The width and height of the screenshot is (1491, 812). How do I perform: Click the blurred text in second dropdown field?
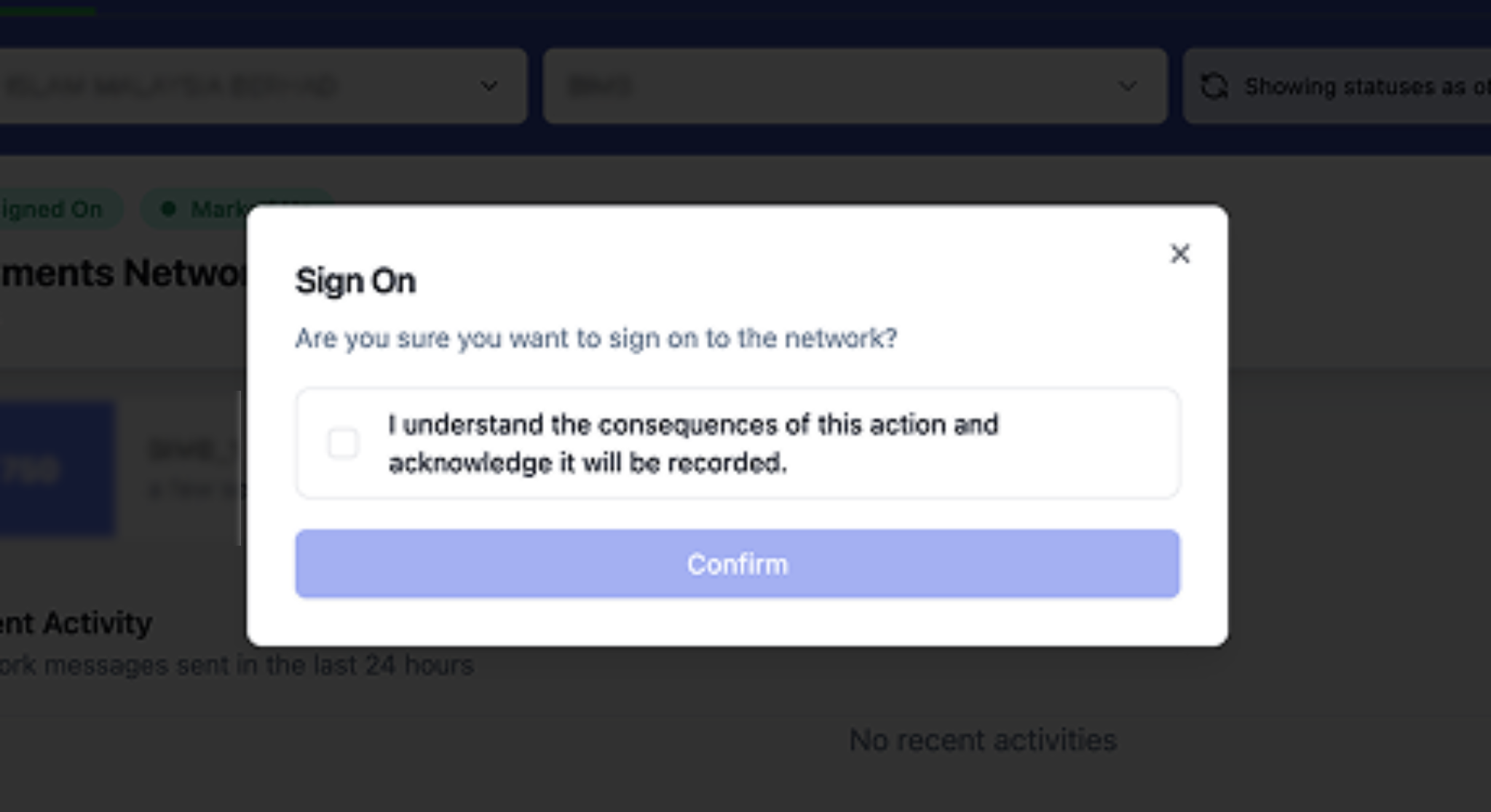[600, 87]
